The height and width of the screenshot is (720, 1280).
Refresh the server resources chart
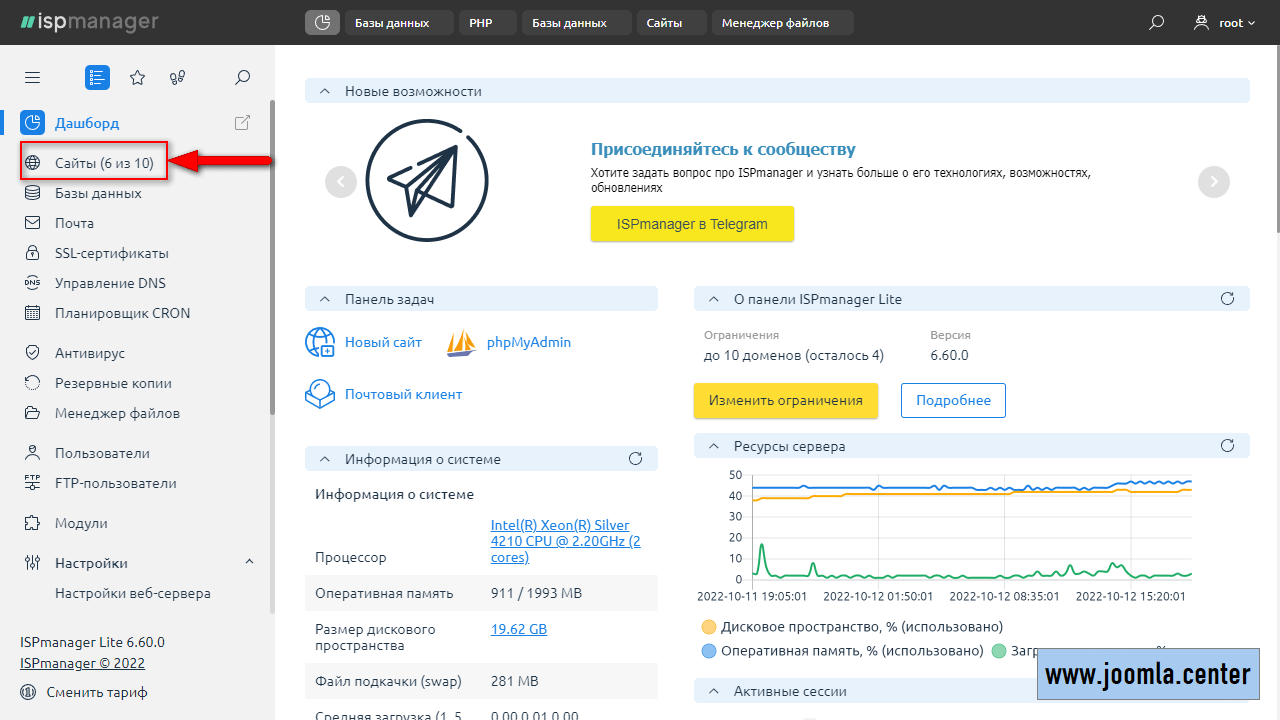[x=1228, y=446]
